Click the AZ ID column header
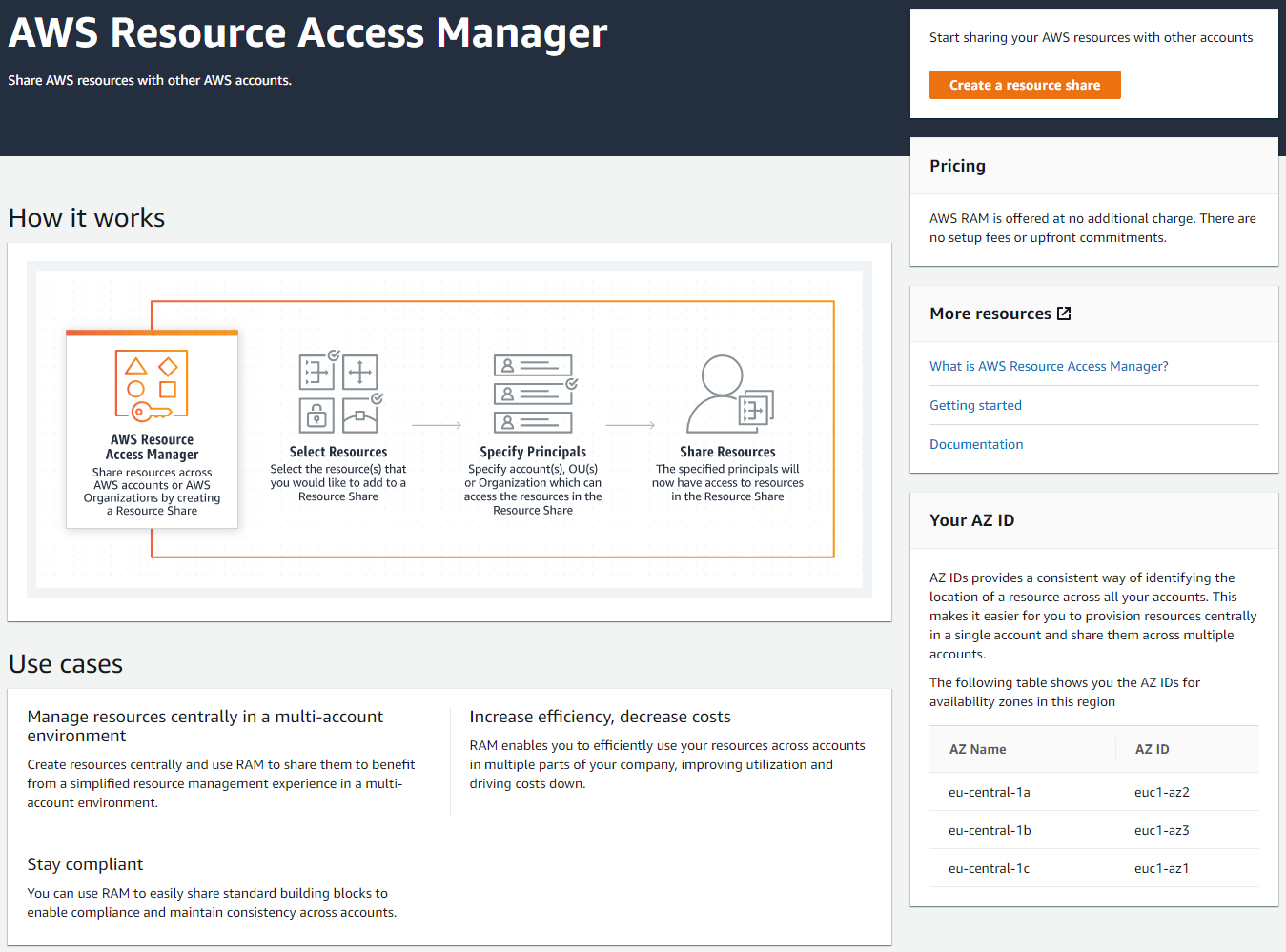The height and width of the screenshot is (952, 1286). (x=1151, y=749)
